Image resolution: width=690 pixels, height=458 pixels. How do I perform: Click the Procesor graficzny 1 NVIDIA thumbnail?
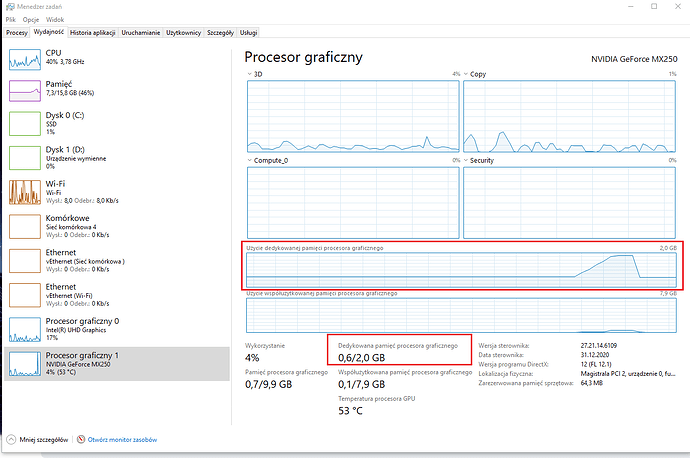24,362
